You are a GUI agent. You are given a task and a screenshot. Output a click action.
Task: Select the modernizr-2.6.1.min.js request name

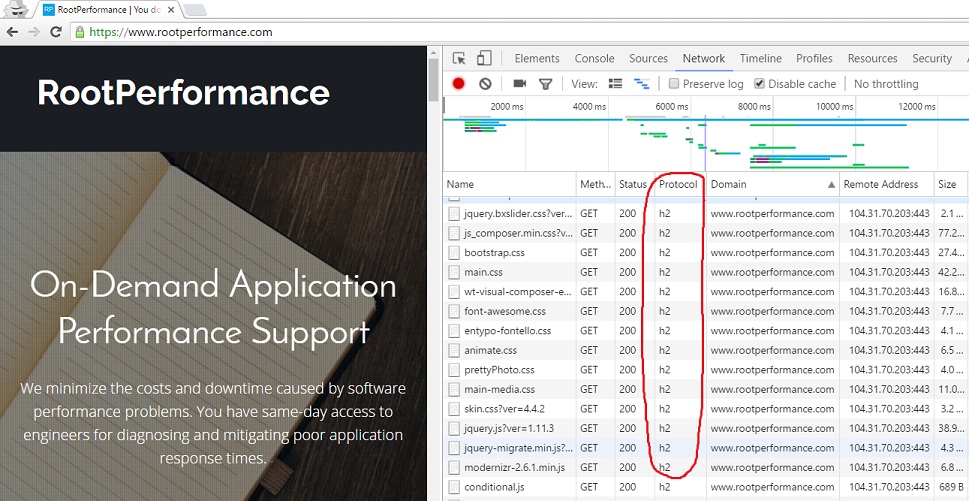pyautogui.click(x=514, y=468)
